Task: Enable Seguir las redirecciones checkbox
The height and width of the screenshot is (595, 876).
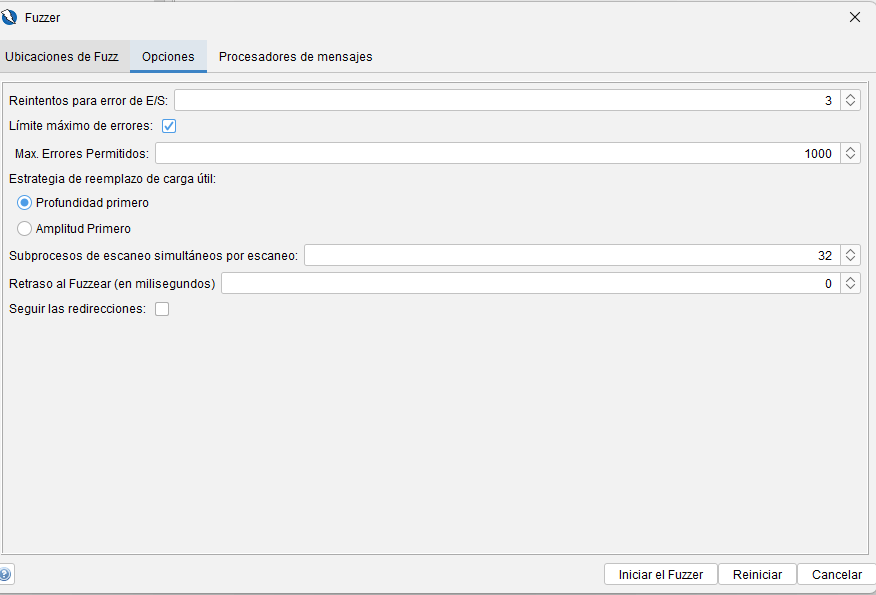Action: coord(162,309)
